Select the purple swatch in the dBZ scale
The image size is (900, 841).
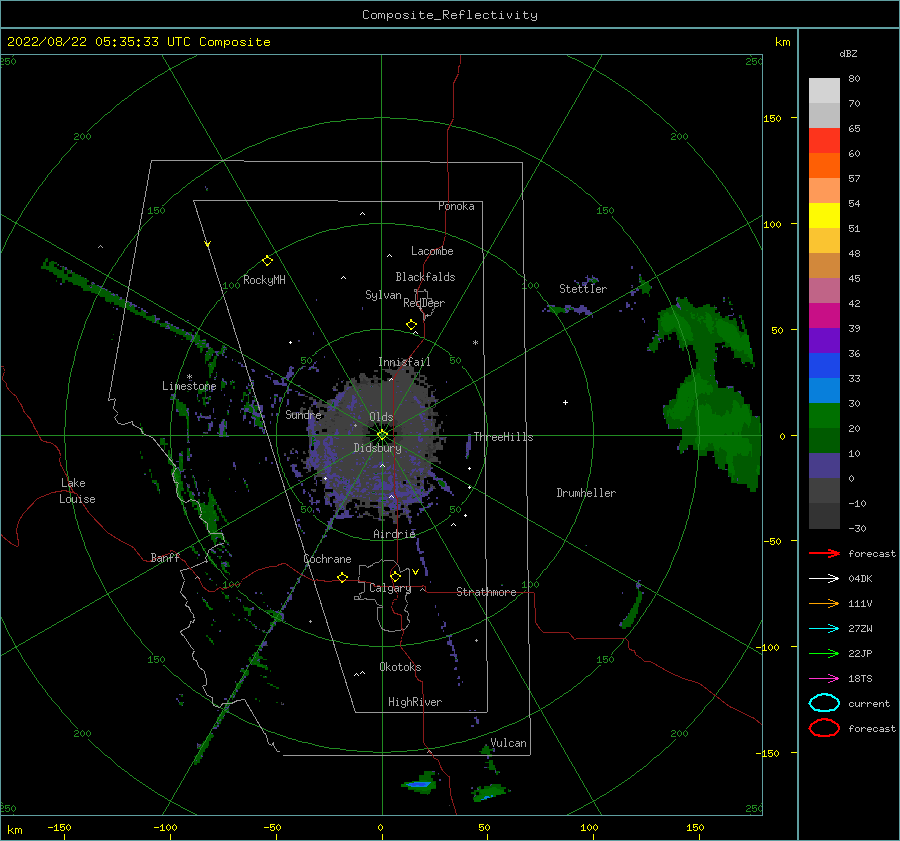coord(824,340)
